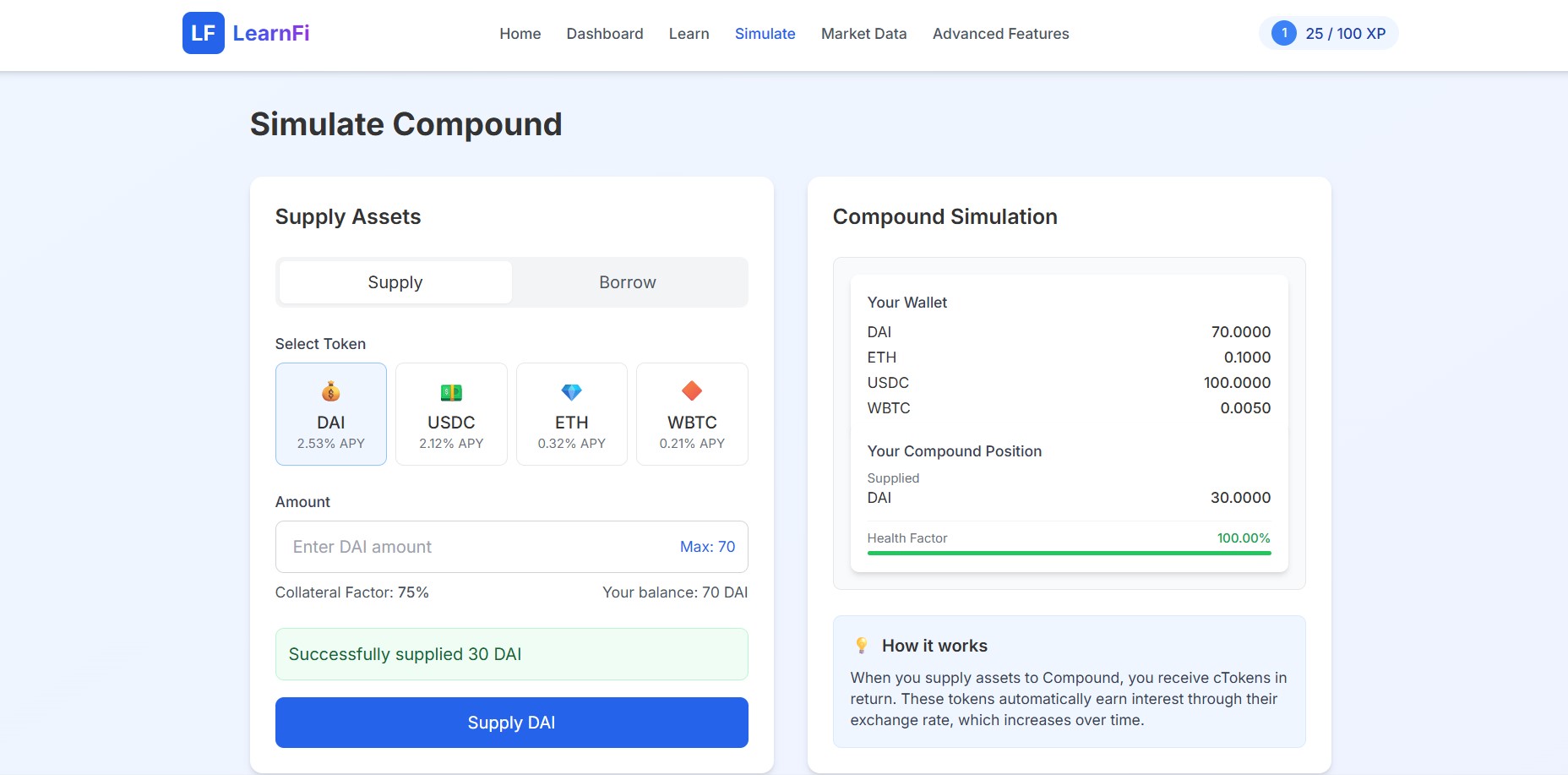
Task: Focus the Enter DAI amount field
Action: coord(512,547)
